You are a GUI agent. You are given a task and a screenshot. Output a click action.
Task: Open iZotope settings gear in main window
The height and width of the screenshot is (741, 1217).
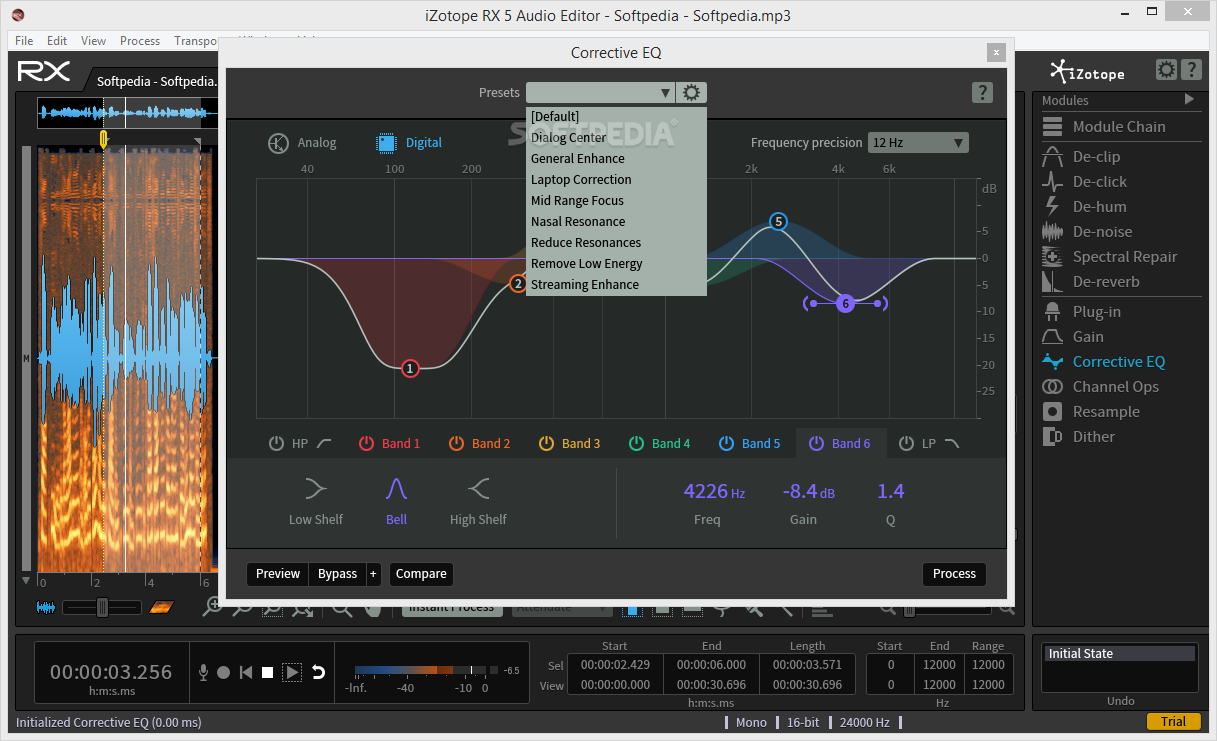point(1166,70)
